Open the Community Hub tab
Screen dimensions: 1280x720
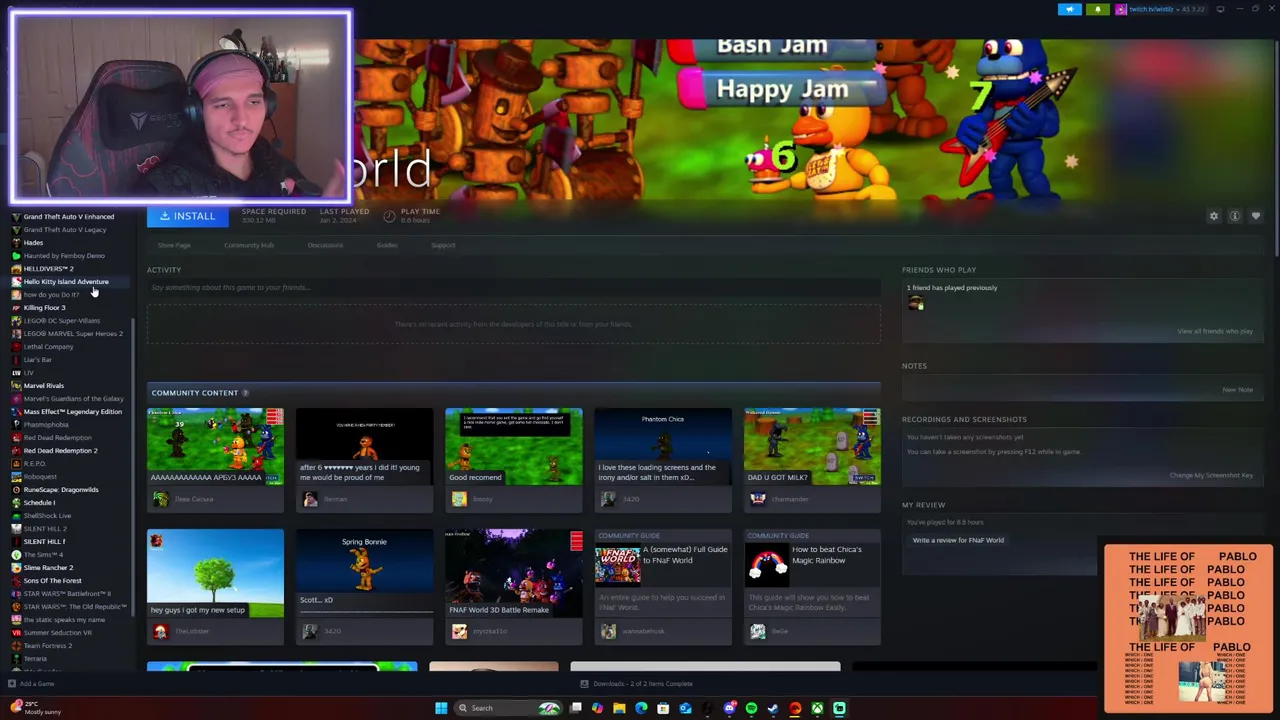pos(249,245)
